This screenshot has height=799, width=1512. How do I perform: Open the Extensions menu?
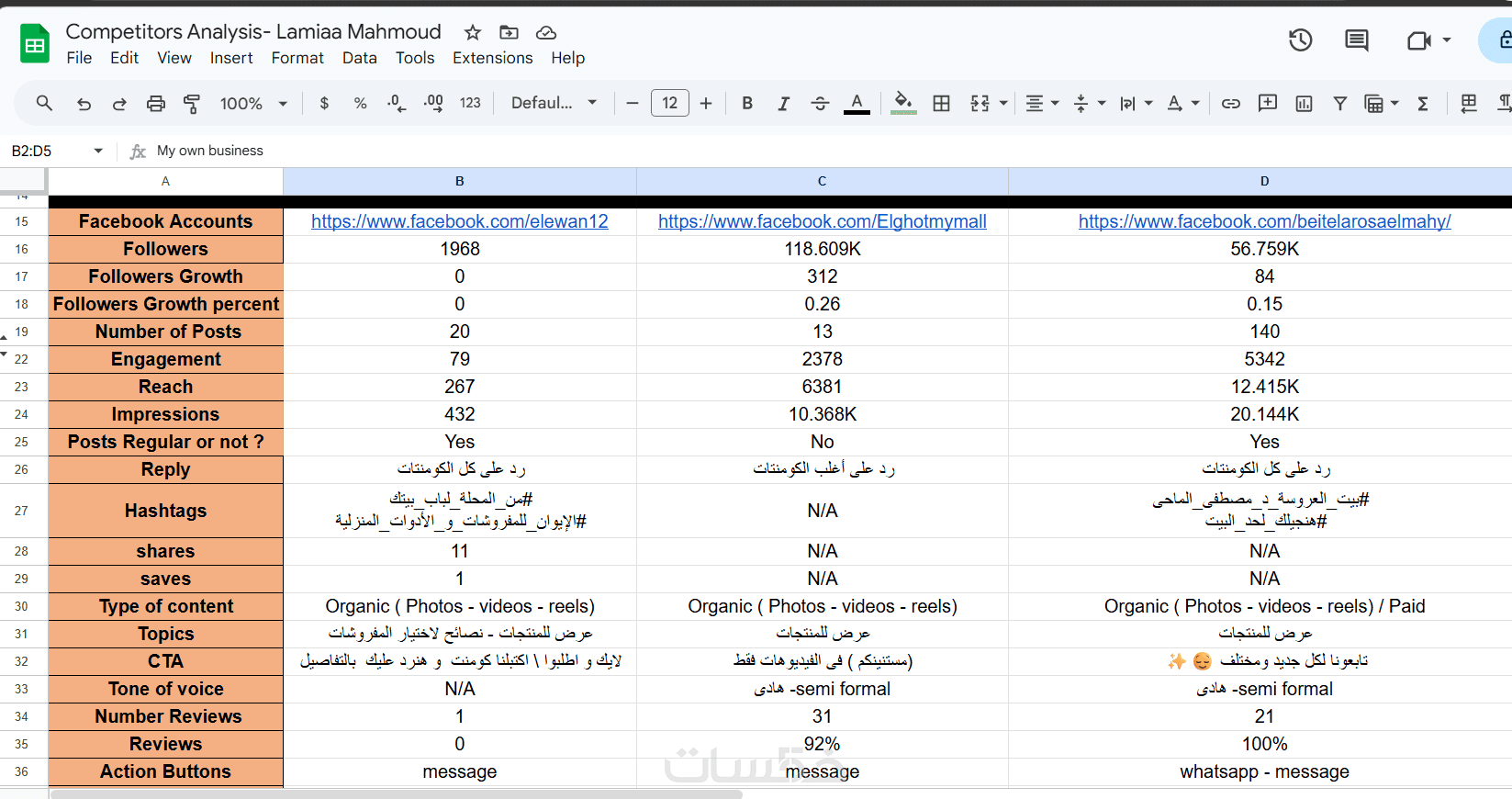[492, 58]
